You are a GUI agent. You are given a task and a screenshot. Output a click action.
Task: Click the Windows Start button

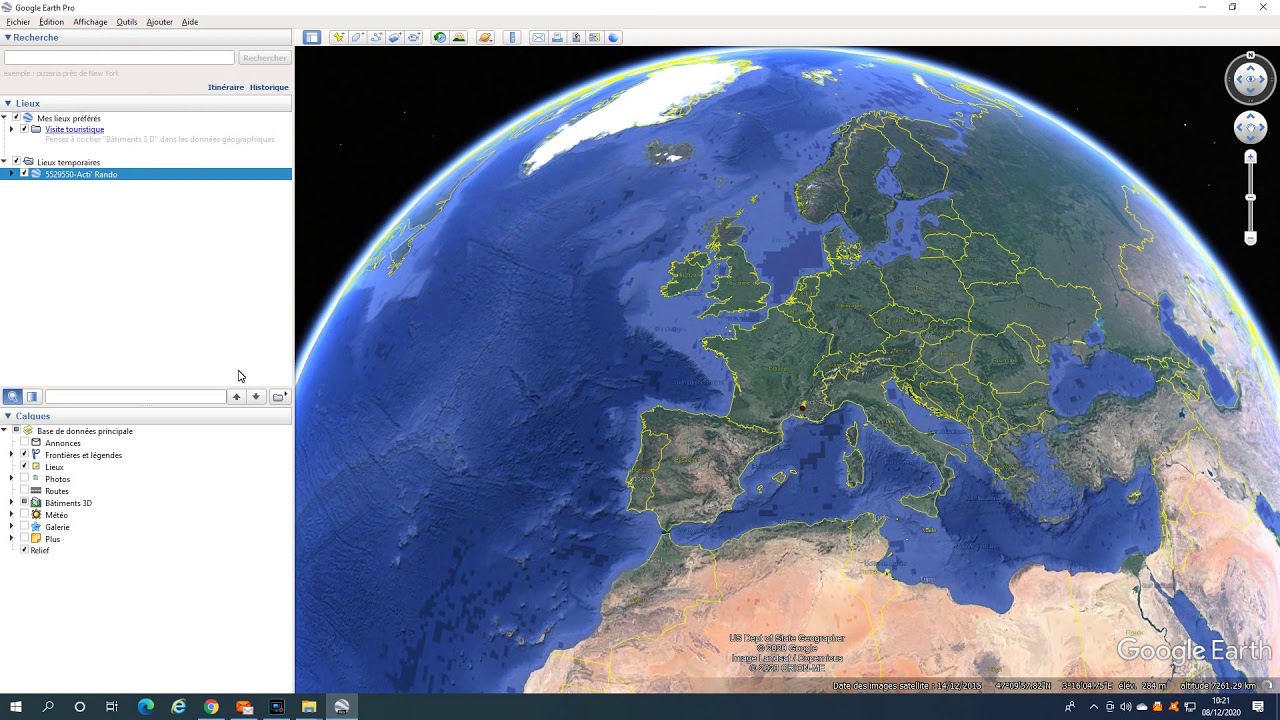(x=16, y=707)
